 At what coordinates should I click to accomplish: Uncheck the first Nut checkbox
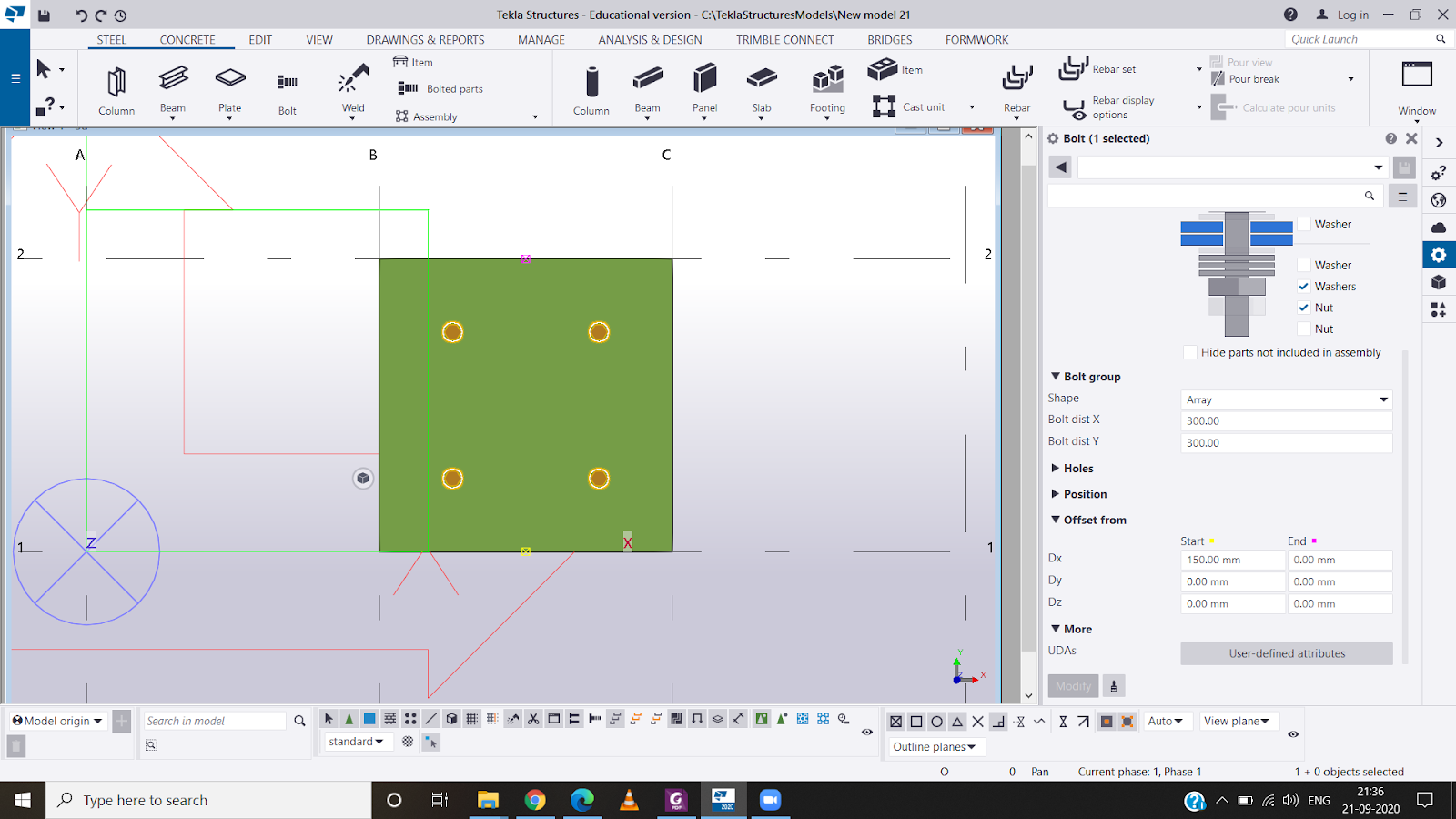[x=1304, y=308]
